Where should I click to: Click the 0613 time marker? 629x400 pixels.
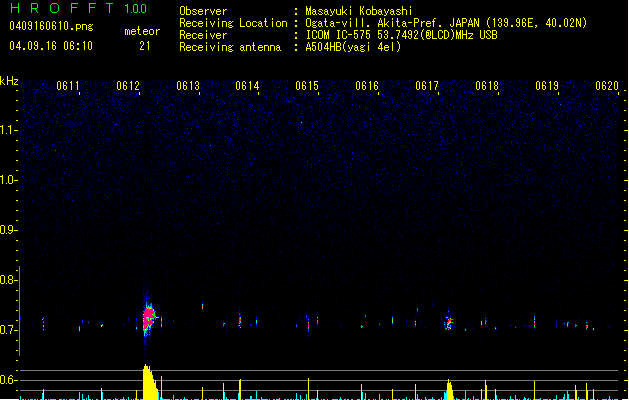(188, 86)
